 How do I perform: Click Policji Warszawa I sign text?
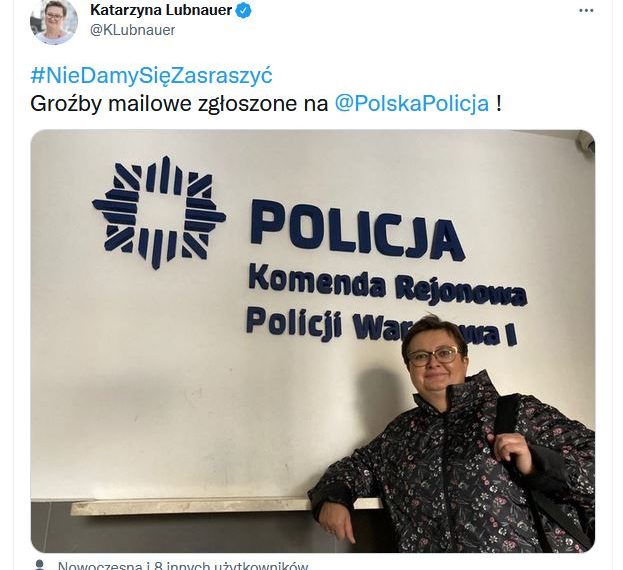coord(381,326)
